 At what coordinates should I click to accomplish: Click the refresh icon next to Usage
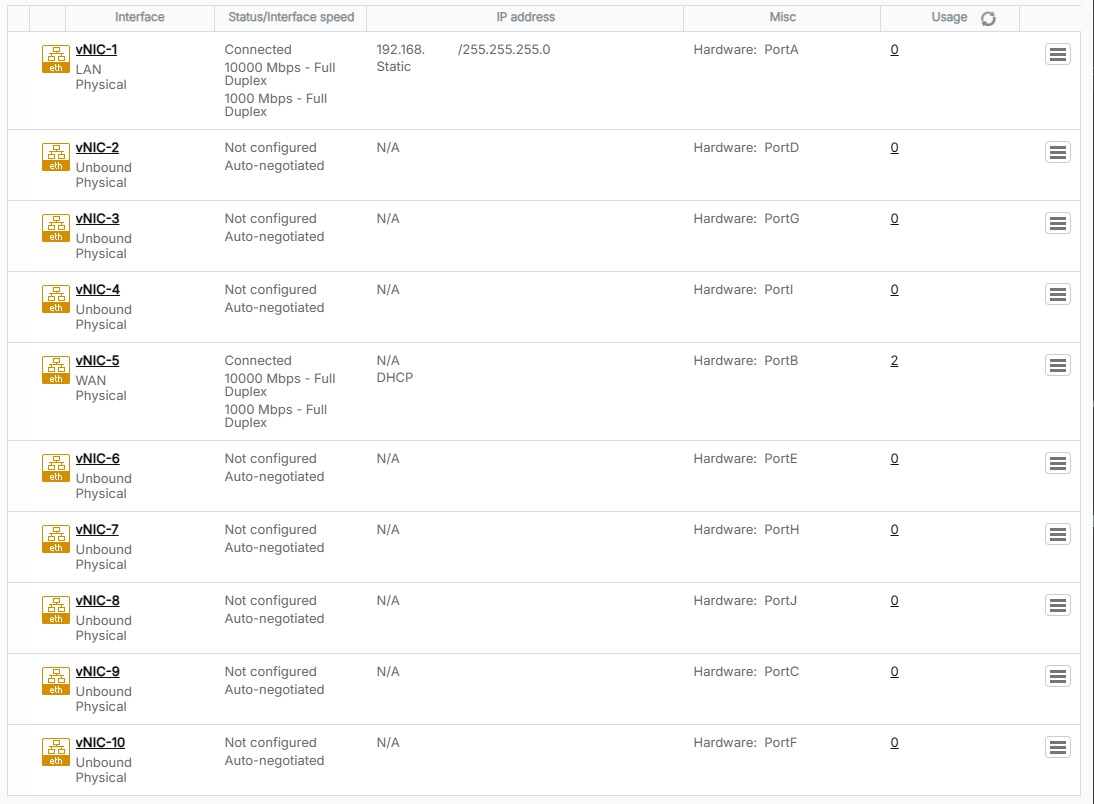point(988,18)
